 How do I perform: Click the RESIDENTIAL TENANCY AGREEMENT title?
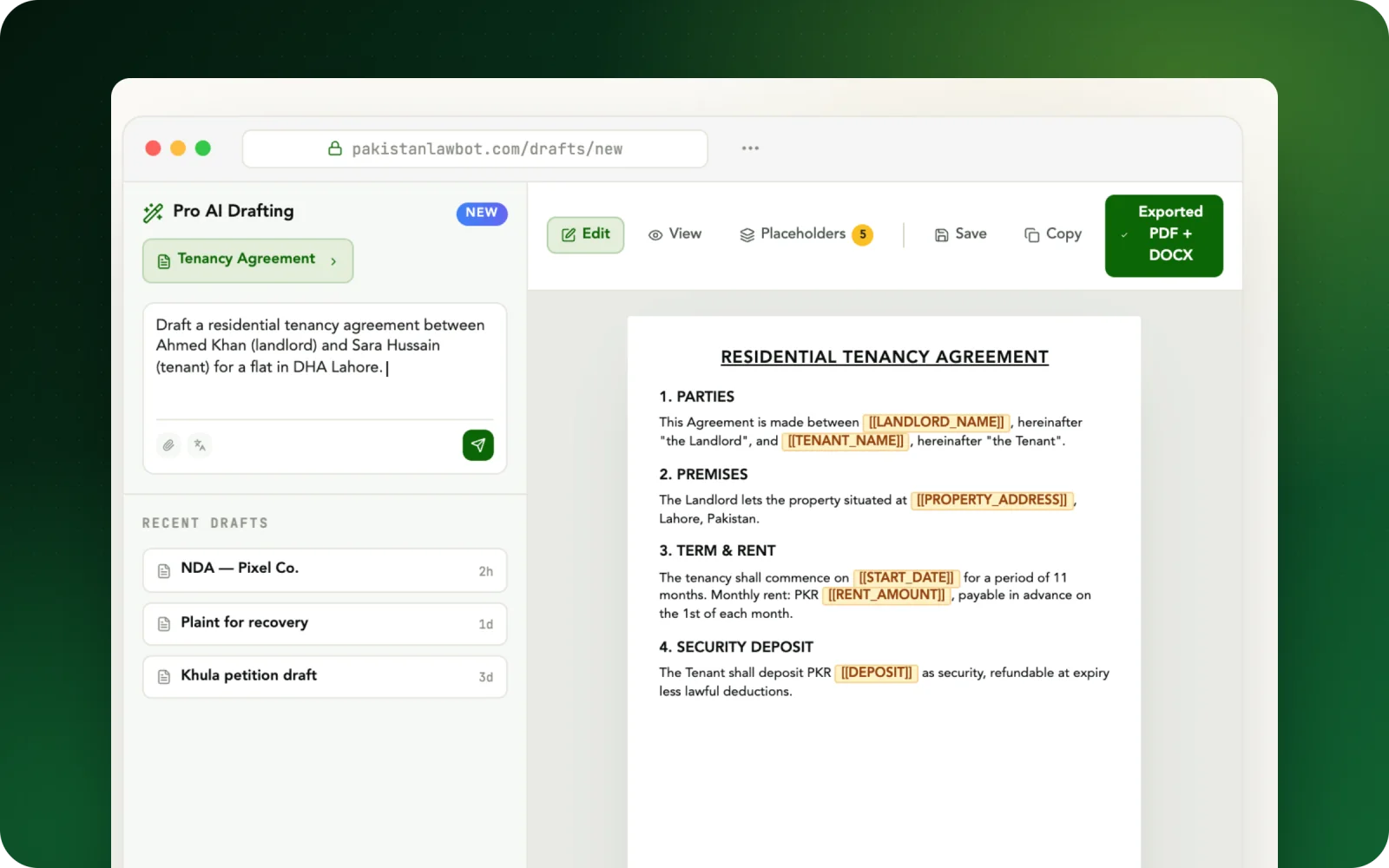point(885,357)
